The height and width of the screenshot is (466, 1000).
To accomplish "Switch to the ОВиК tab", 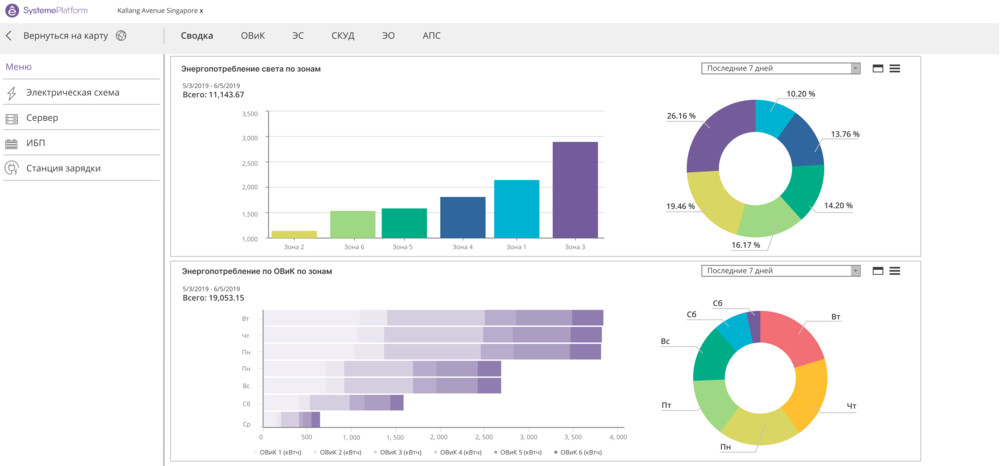I will pos(252,36).
